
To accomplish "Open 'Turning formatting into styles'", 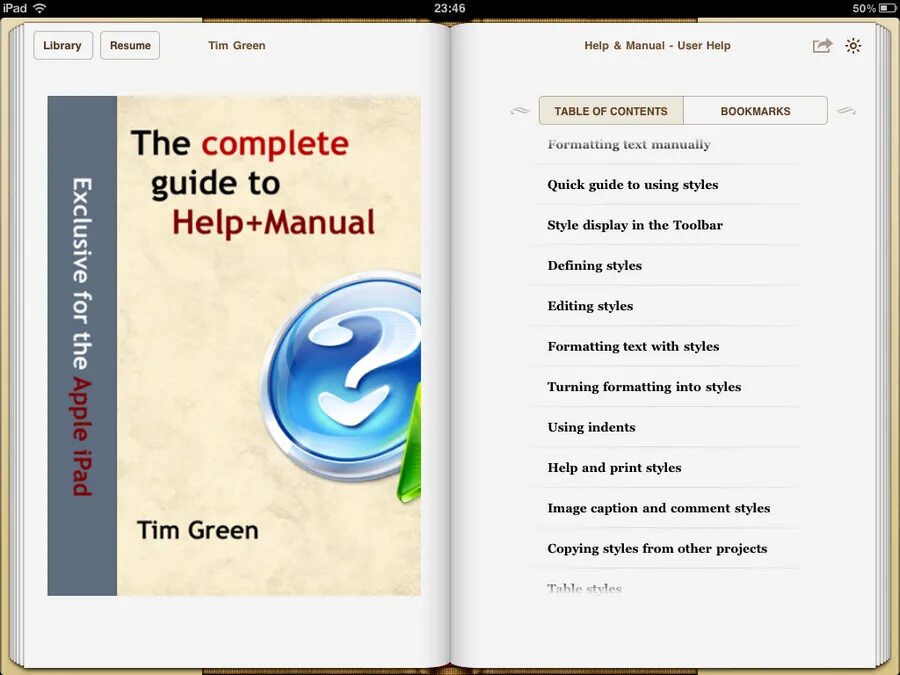I will (x=665, y=387).
